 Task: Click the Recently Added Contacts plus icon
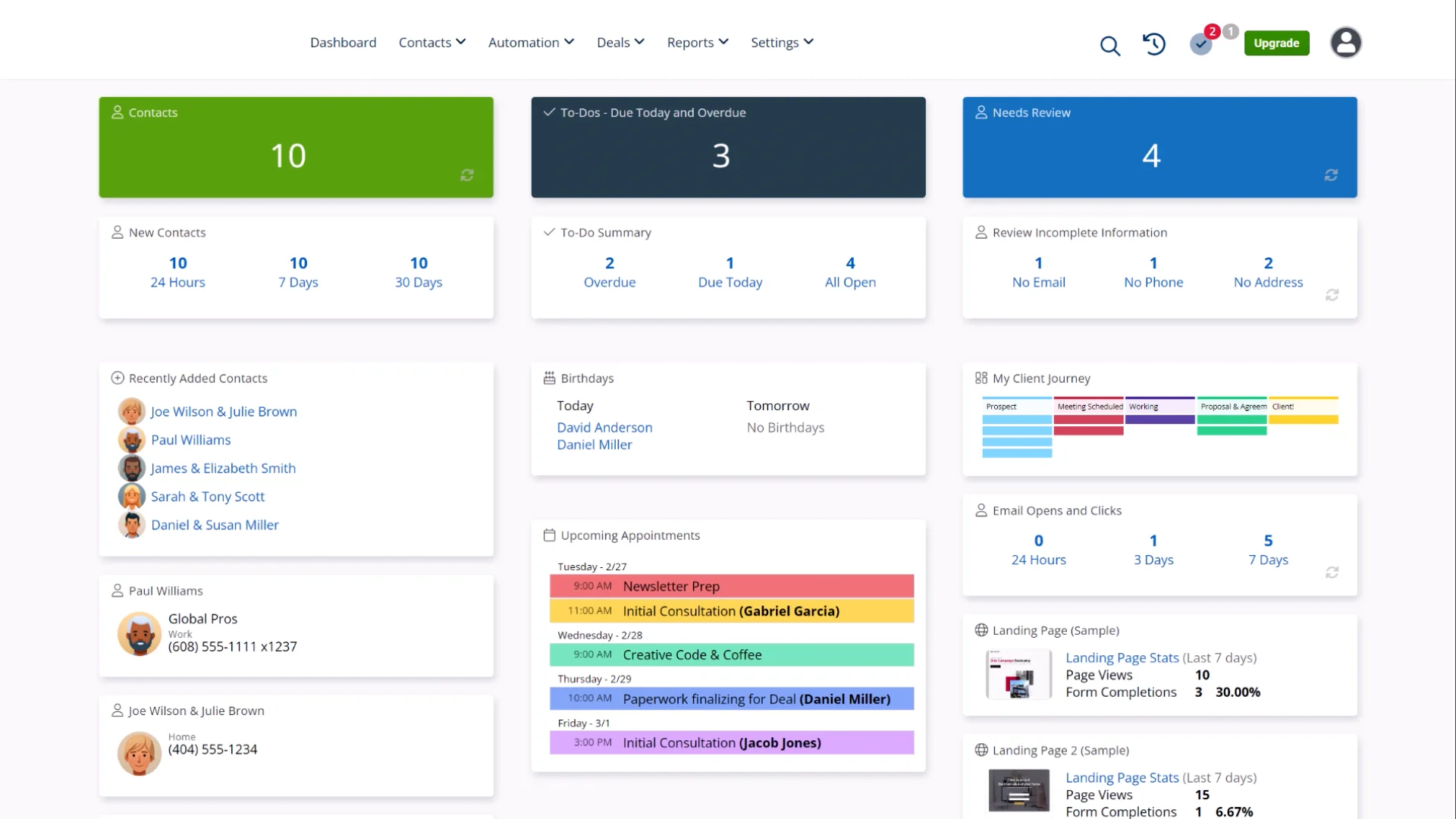tap(118, 378)
